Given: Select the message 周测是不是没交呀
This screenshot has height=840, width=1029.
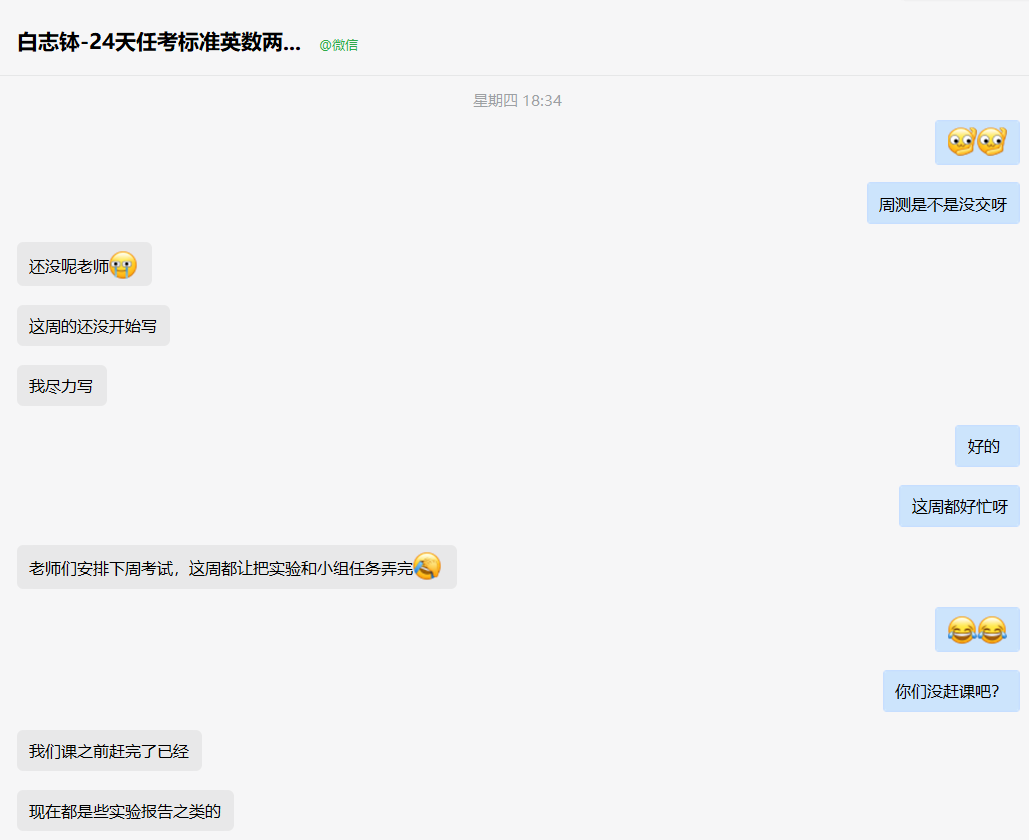Looking at the screenshot, I should (x=943, y=204).
